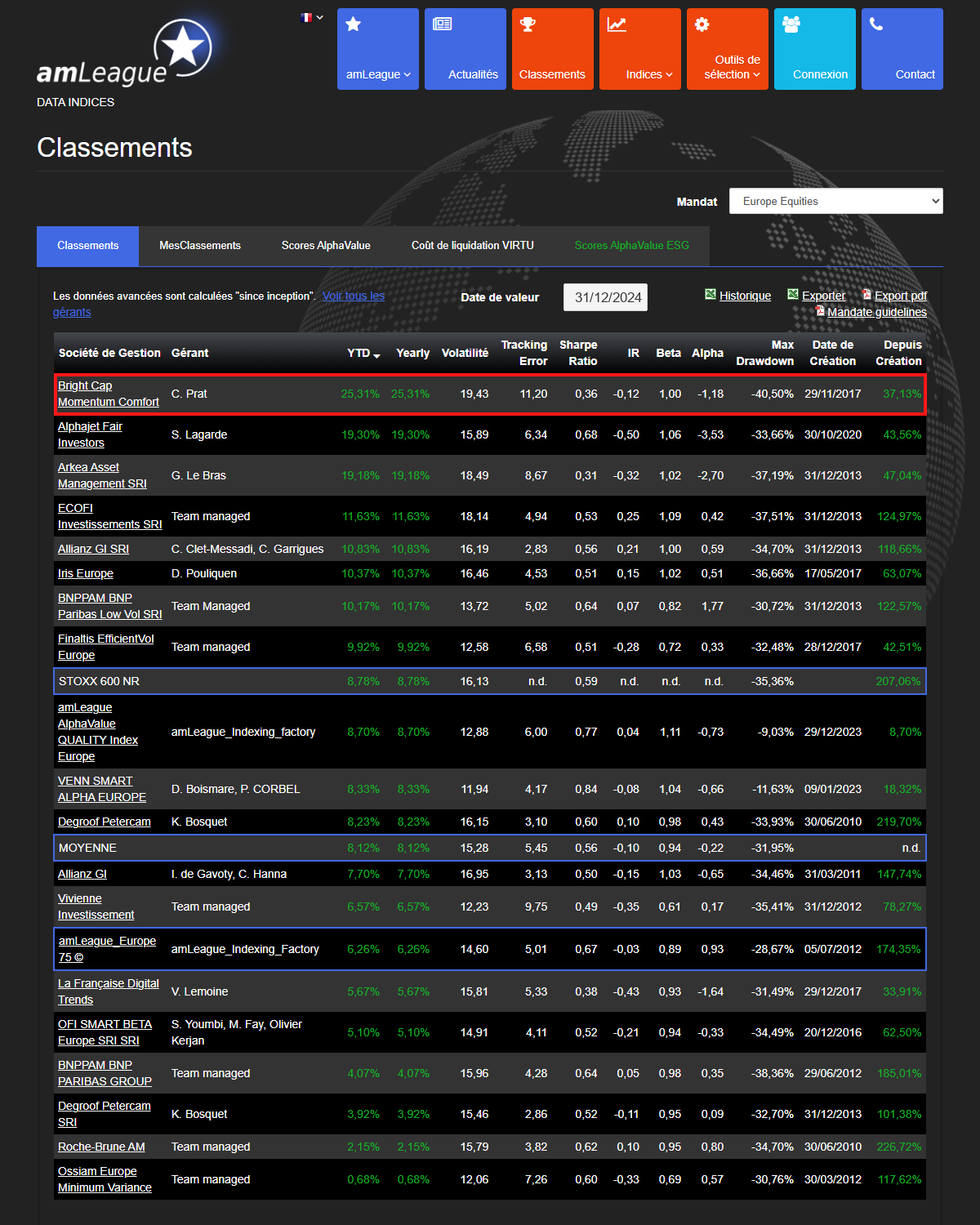980x1225 pixels.
Task: Click the trophy icon on Classements tile
Action: pyautogui.click(x=528, y=24)
